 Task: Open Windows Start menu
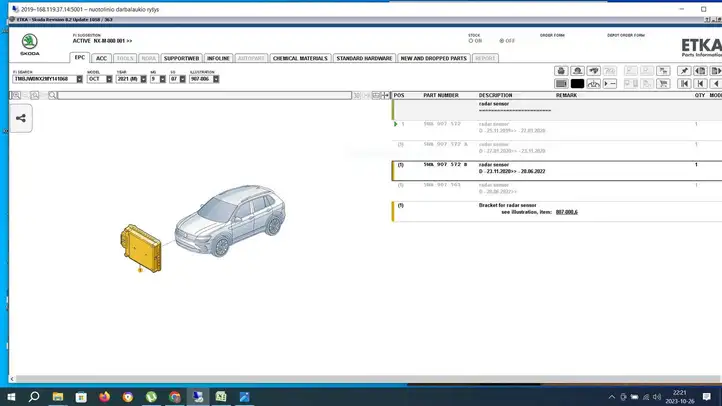pos(11,397)
